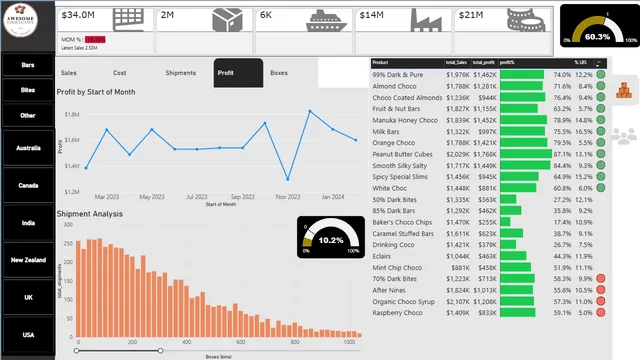640x360 pixels.
Task: Click the Latest Sales 2.53M text
Action: pos(79,48)
